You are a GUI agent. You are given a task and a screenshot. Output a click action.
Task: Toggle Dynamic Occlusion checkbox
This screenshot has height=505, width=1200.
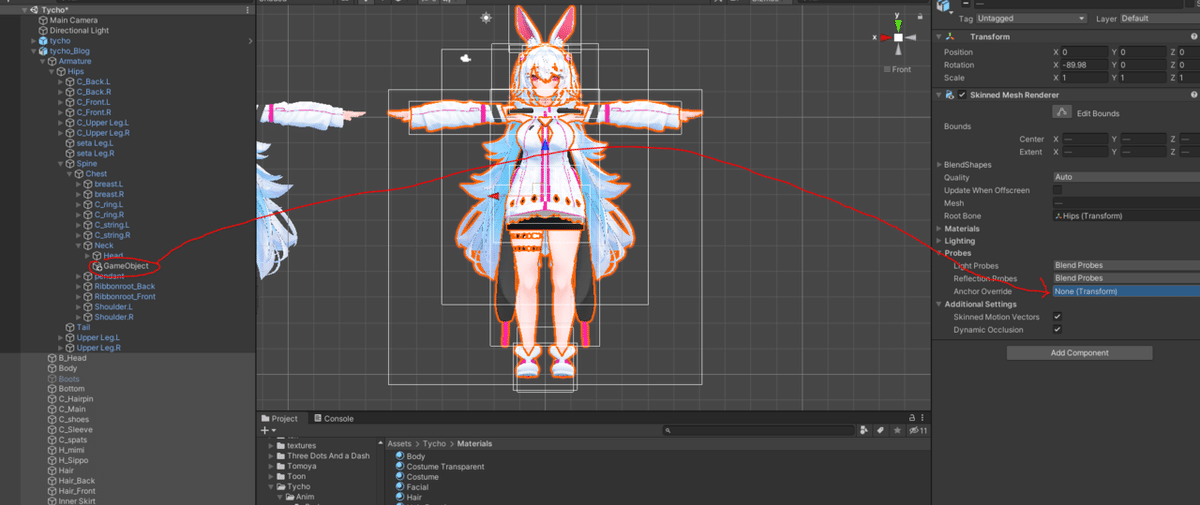pos(1057,329)
